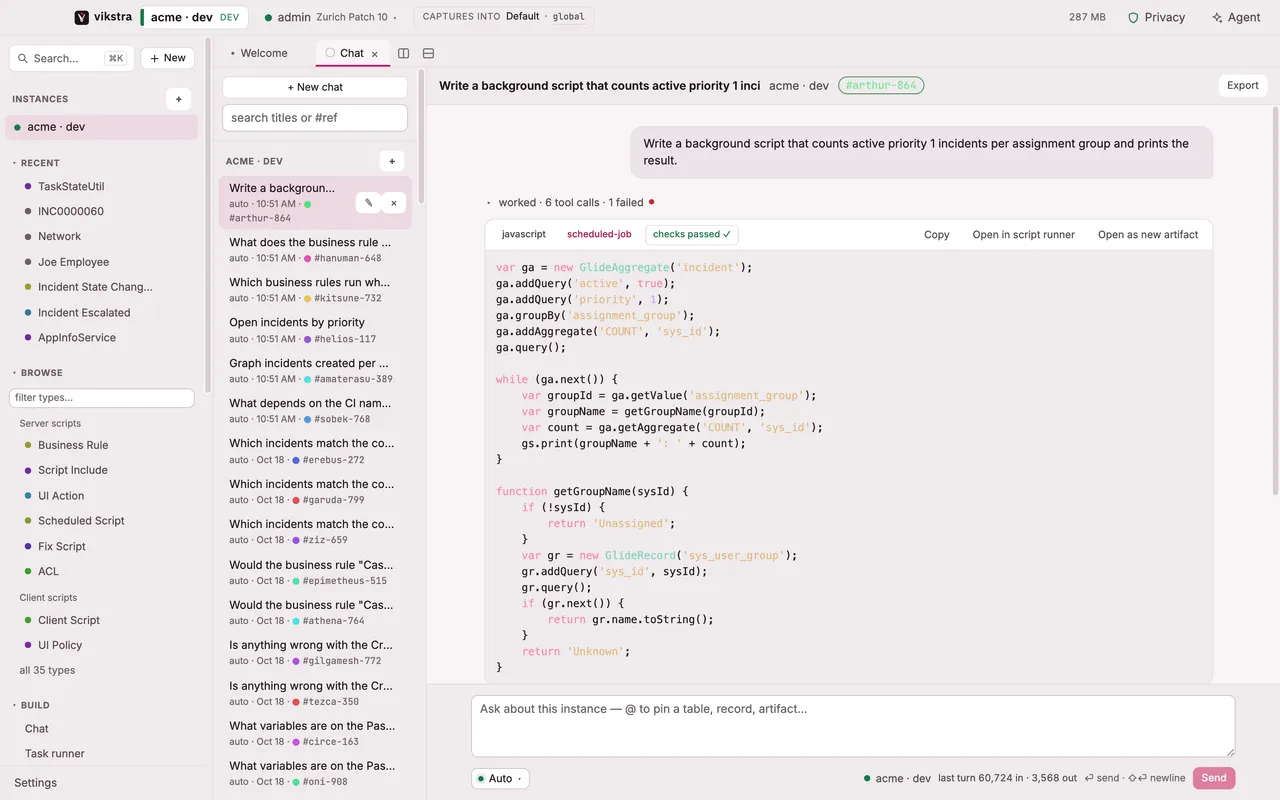
Task: Click the vikstra logo icon
Action: (x=82, y=17)
